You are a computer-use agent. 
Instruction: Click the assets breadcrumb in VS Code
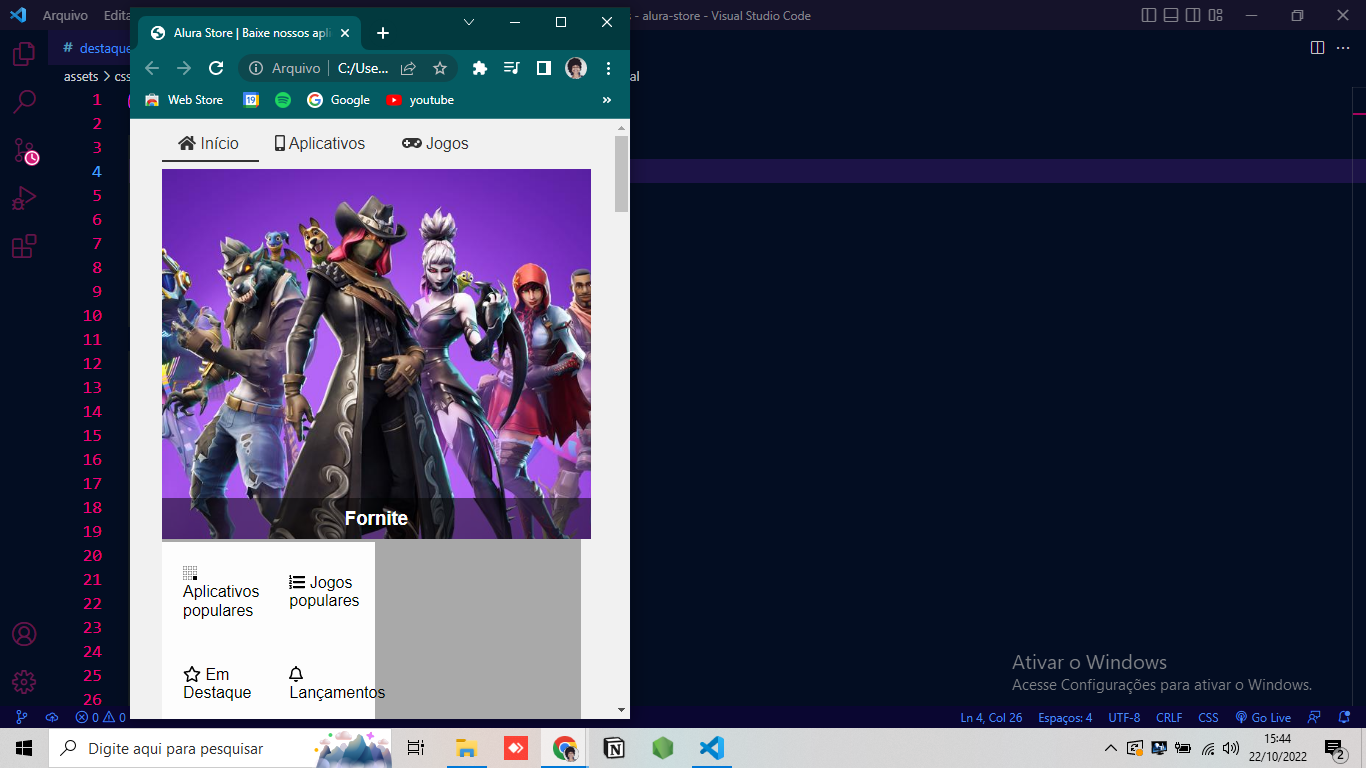pos(81,76)
